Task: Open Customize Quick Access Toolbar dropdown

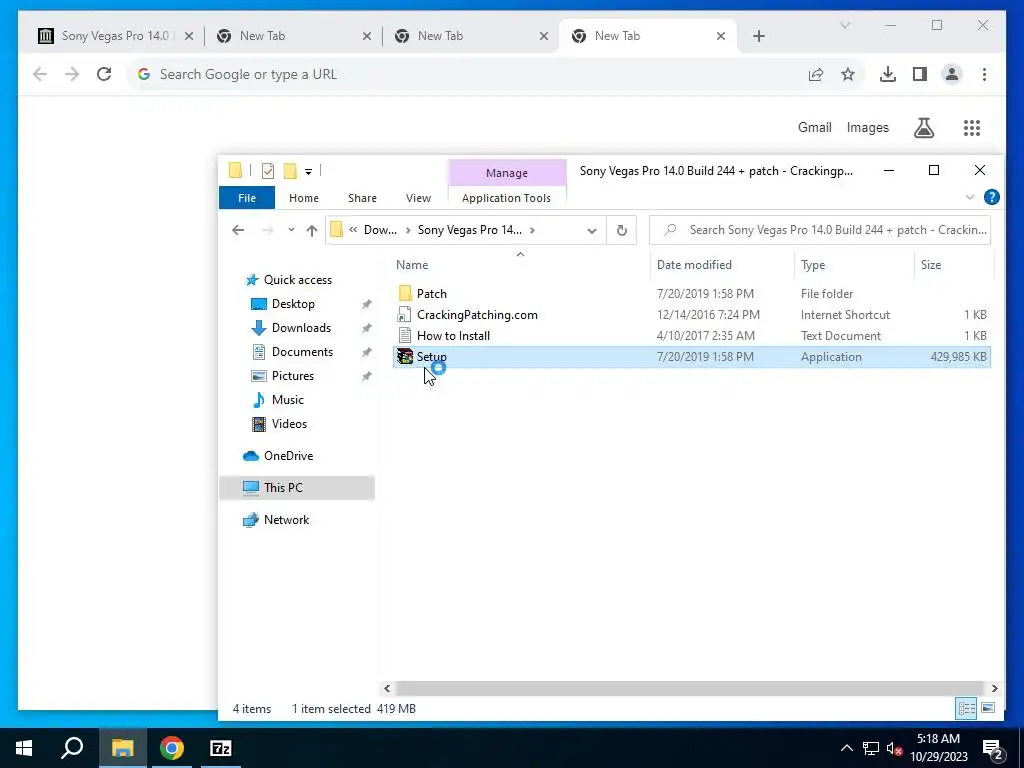Action: click(308, 172)
